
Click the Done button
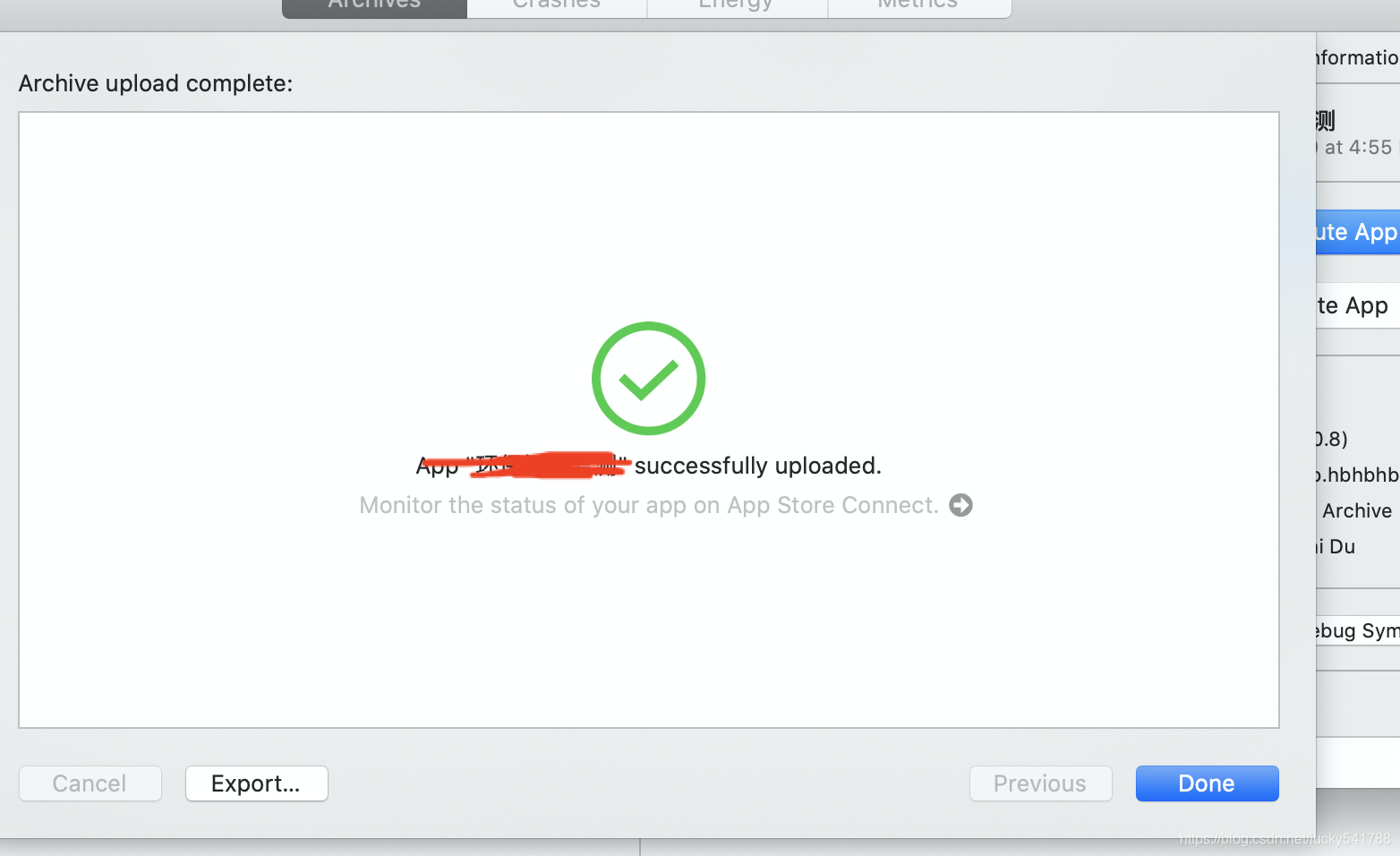pos(1207,783)
